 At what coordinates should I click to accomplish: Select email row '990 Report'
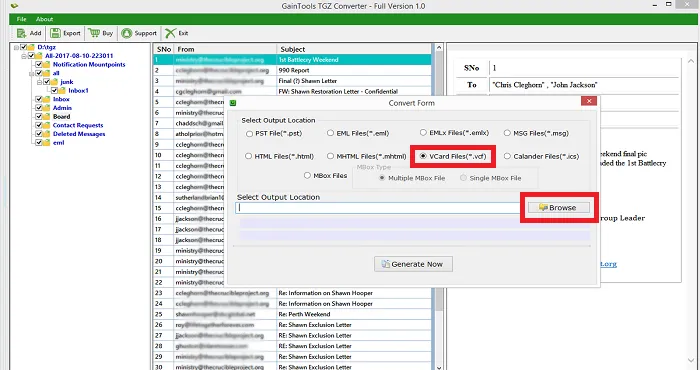tap(292, 71)
